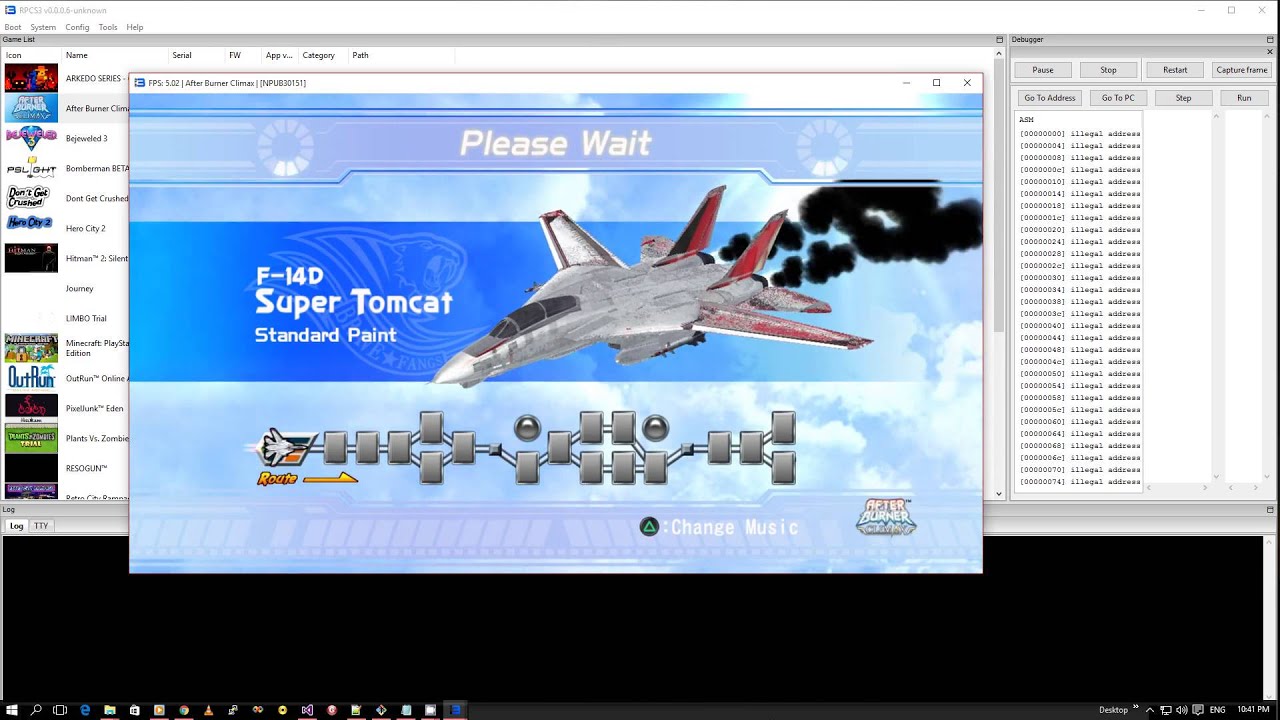Open the volume control in tray
The image size is (1280, 720).
coord(1182,710)
